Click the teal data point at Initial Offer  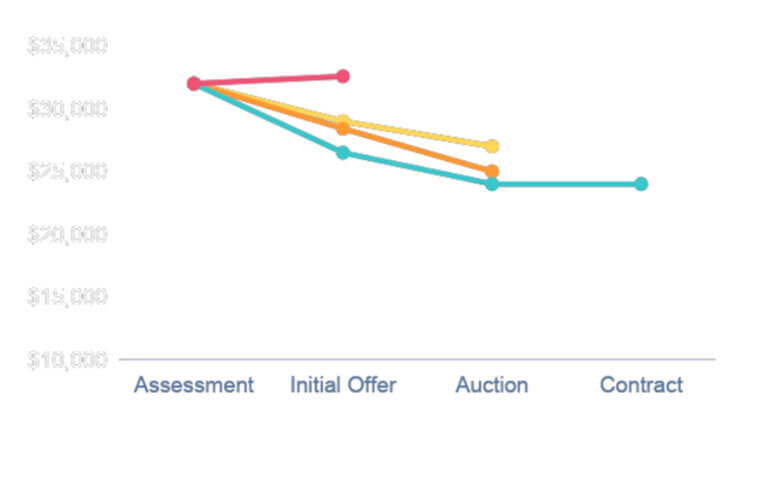click(343, 152)
